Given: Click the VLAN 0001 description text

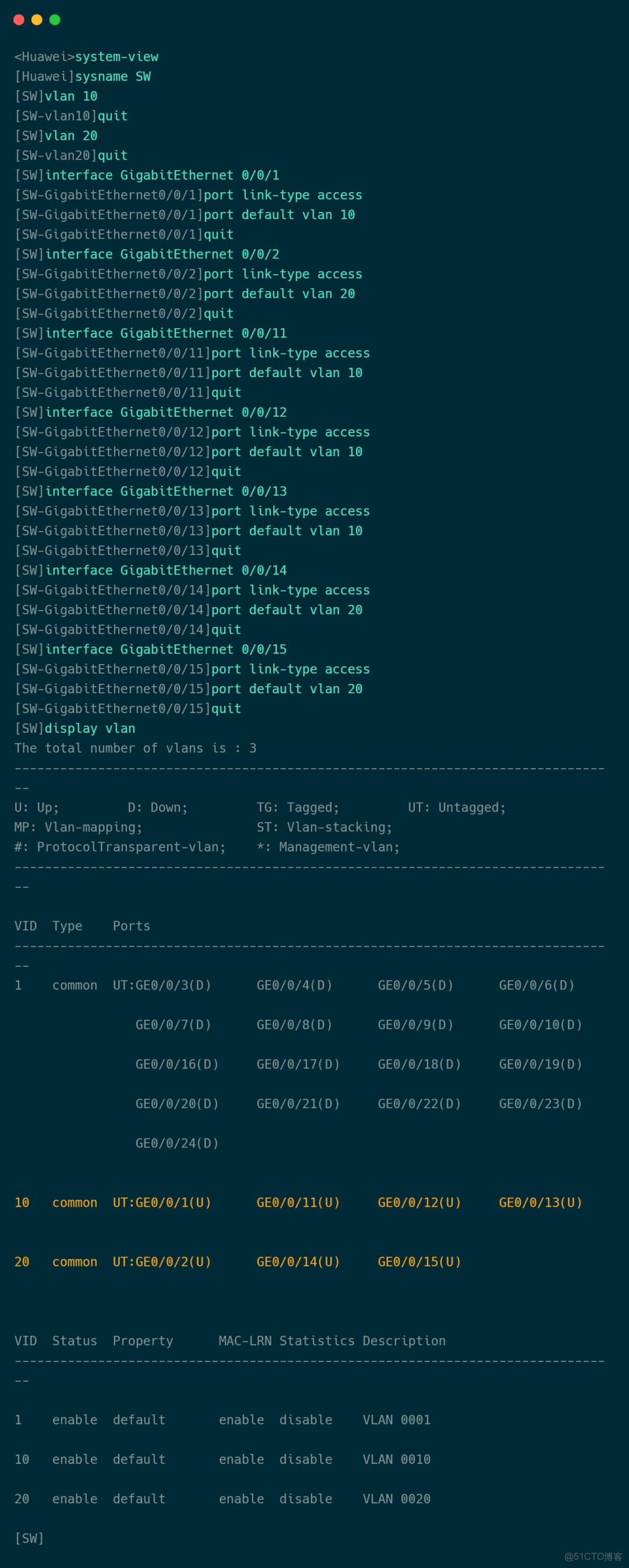Looking at the screenshot, I should (x=397, y=1420).
